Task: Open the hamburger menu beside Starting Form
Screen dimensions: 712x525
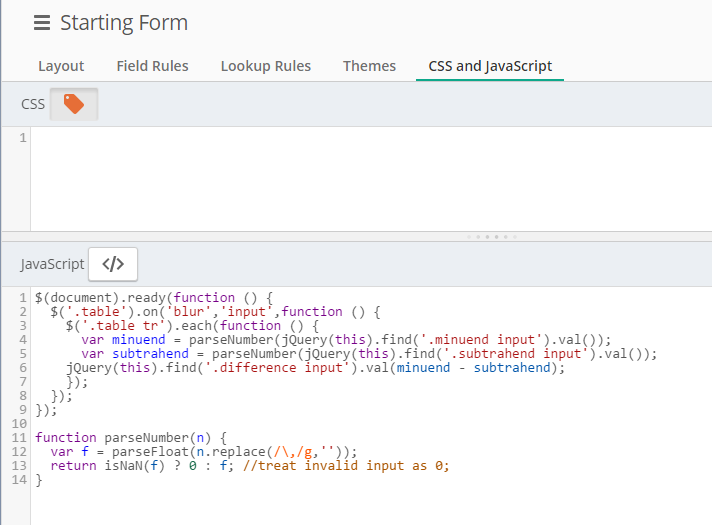Action: click(41, 23)
